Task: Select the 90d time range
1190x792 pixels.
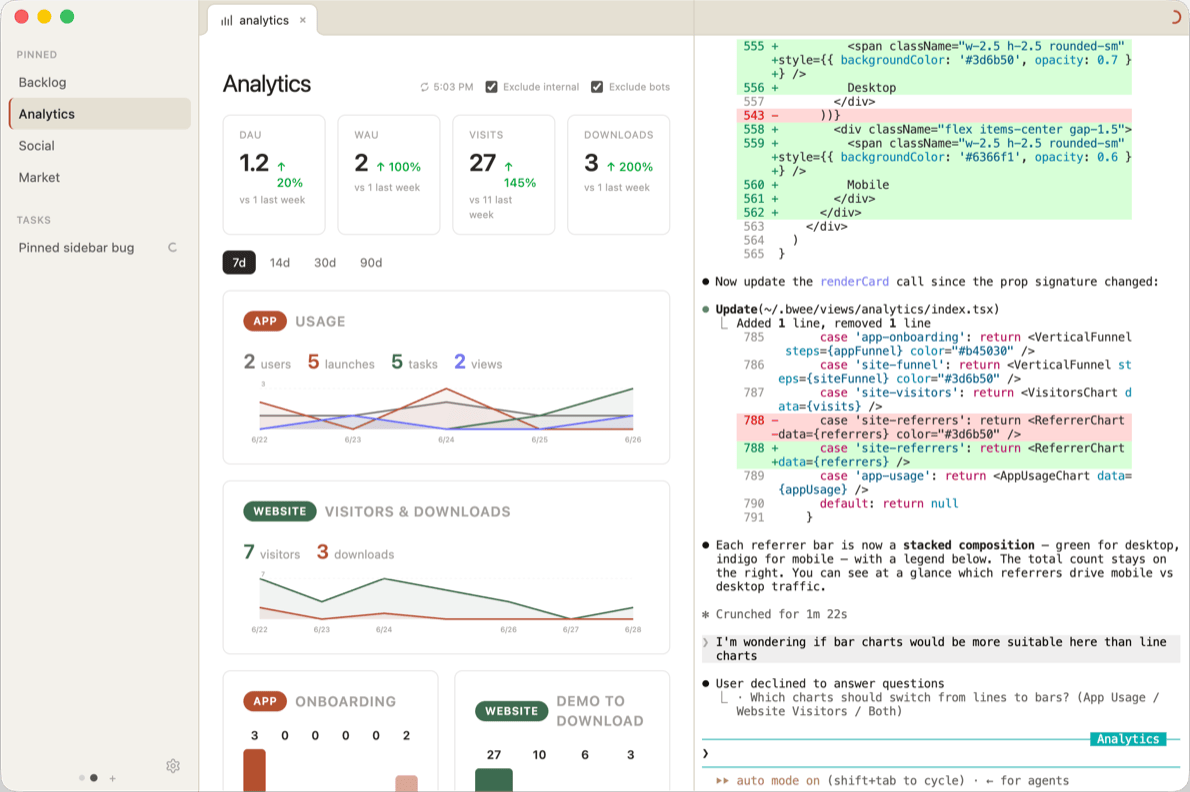Action: point(371,262)
